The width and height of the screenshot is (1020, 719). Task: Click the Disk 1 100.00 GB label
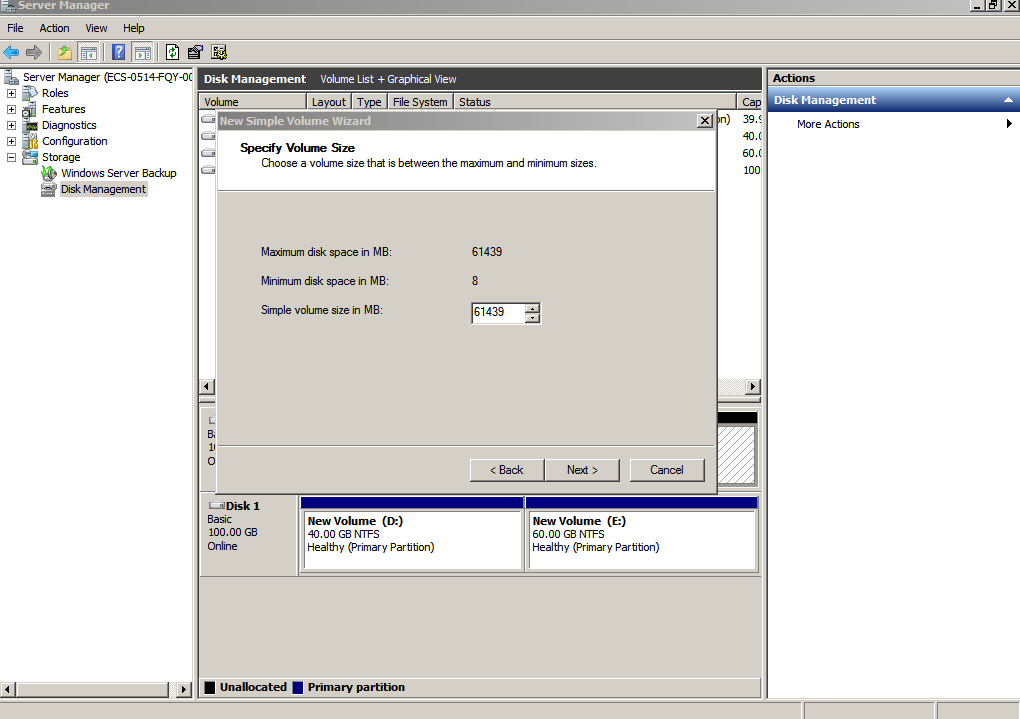233,532
